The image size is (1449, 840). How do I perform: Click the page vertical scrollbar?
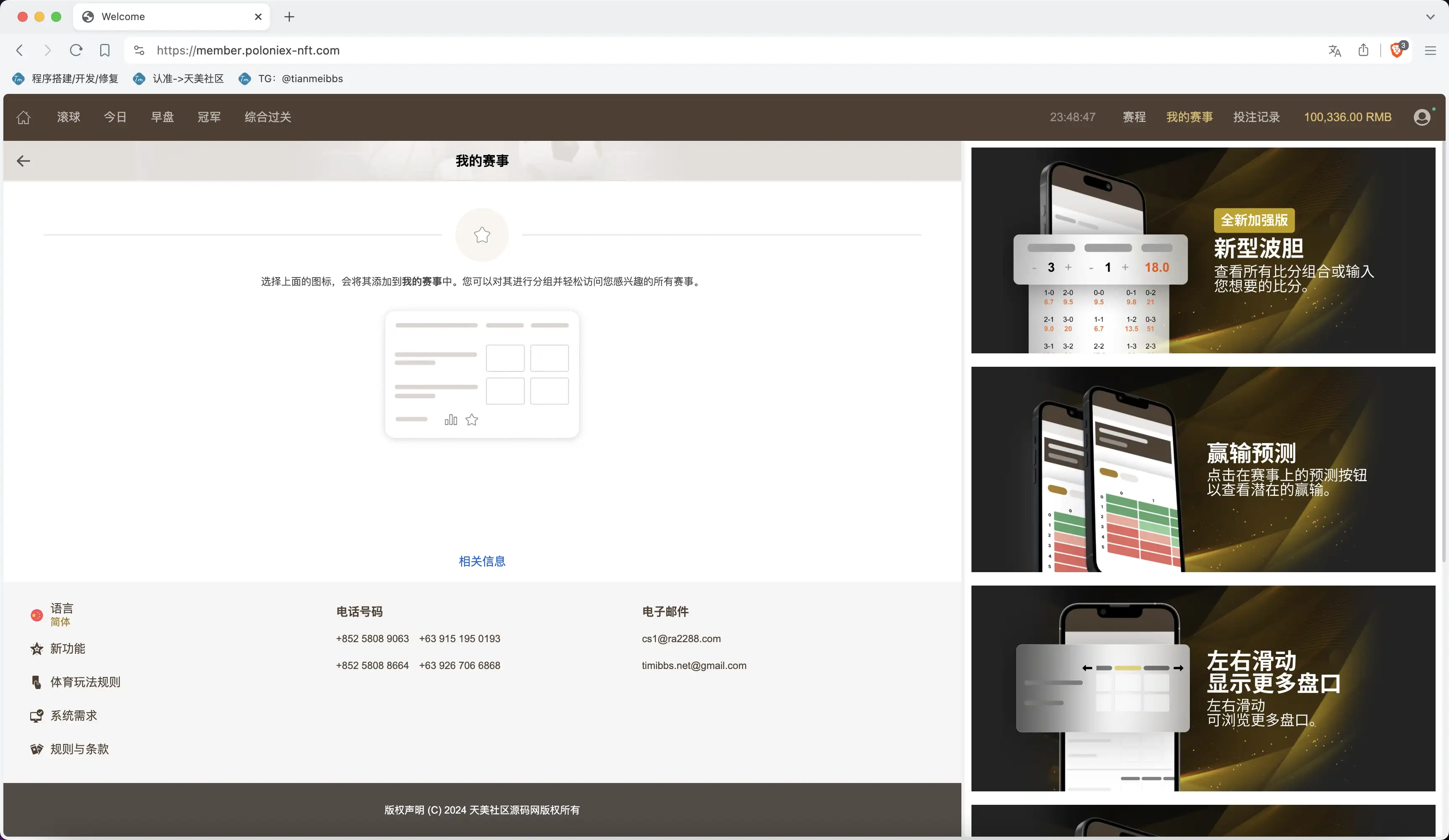click(1443, 351)
